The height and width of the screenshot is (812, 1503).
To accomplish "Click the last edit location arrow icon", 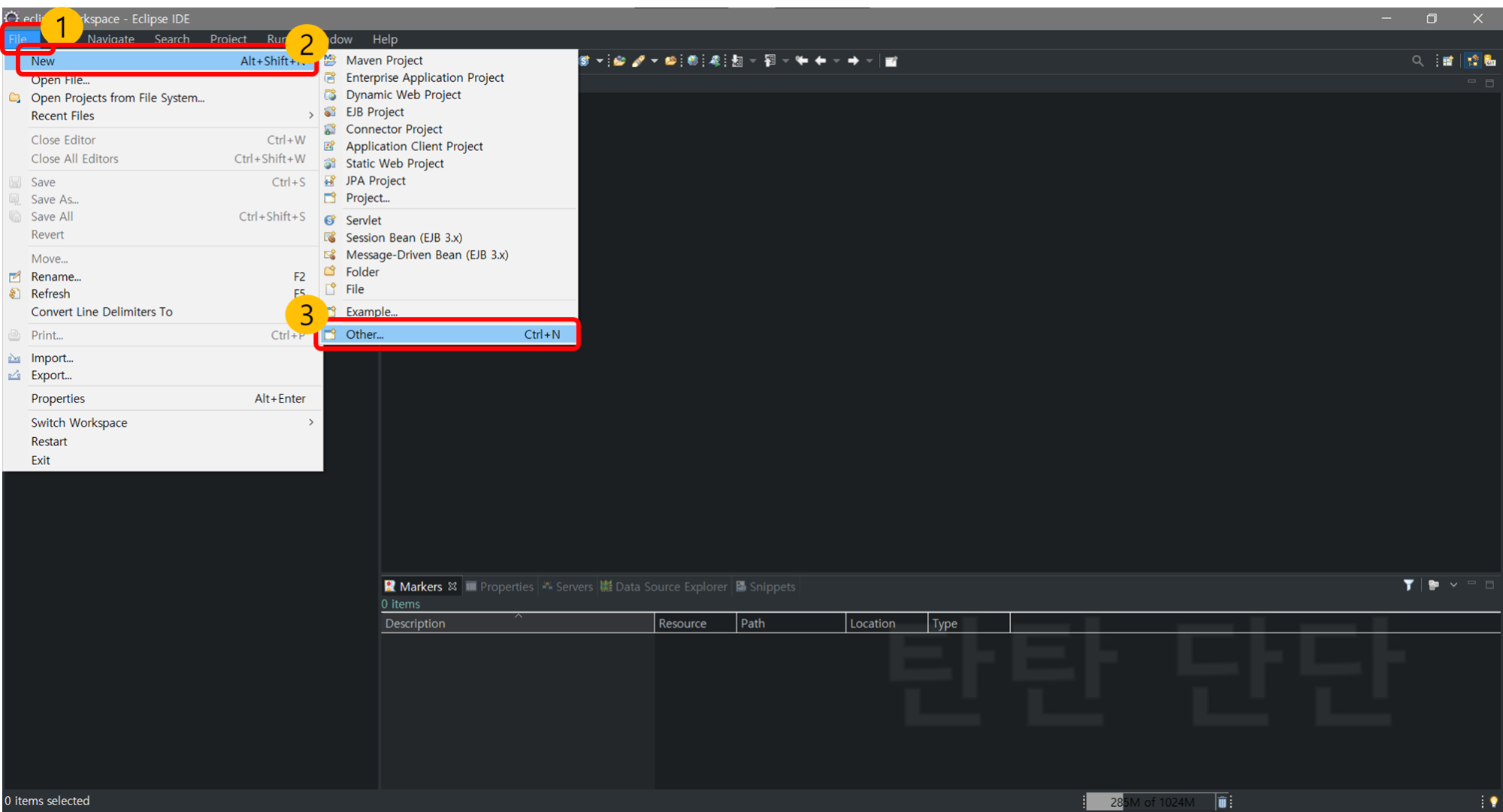I will point(801,61).
